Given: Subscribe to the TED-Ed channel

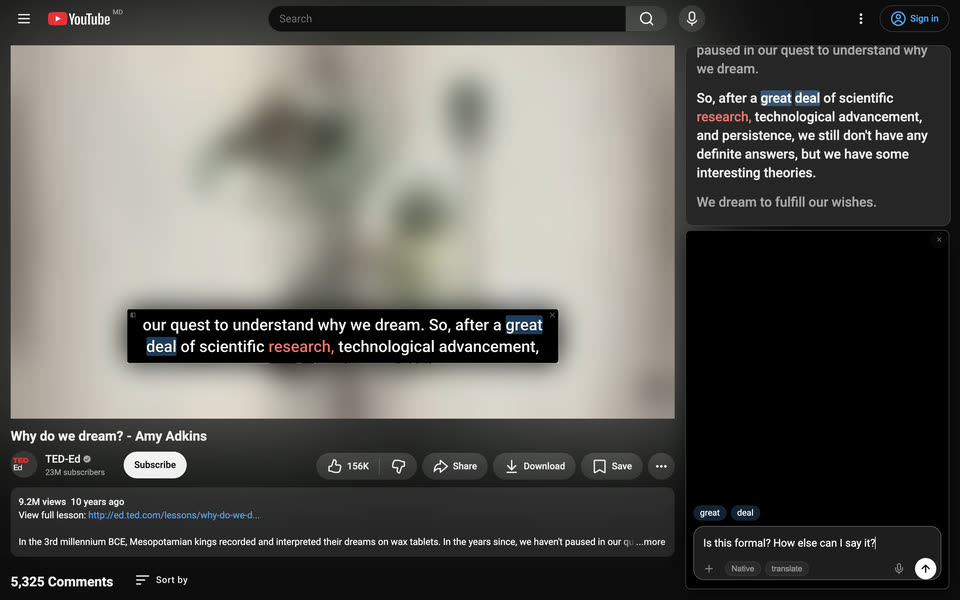Looking at the screenshot, I should [155, 465].
